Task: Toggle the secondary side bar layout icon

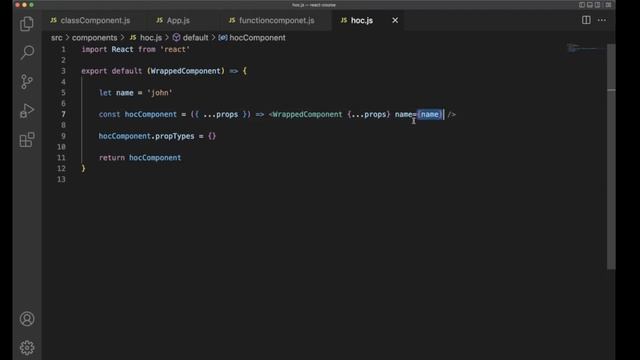Action: coord(598,5)
